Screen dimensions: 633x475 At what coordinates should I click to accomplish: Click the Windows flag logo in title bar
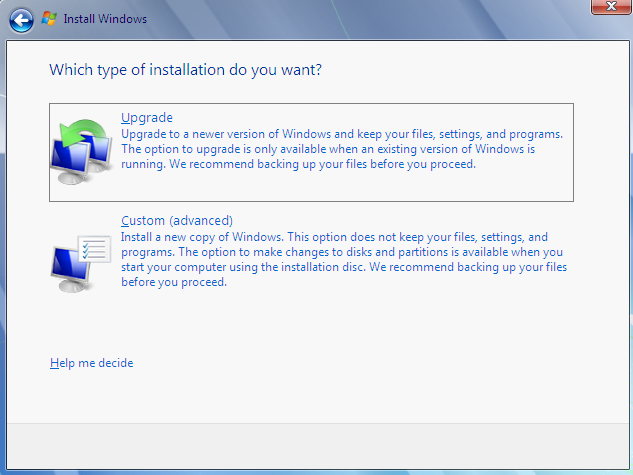[x=49, y=19]
